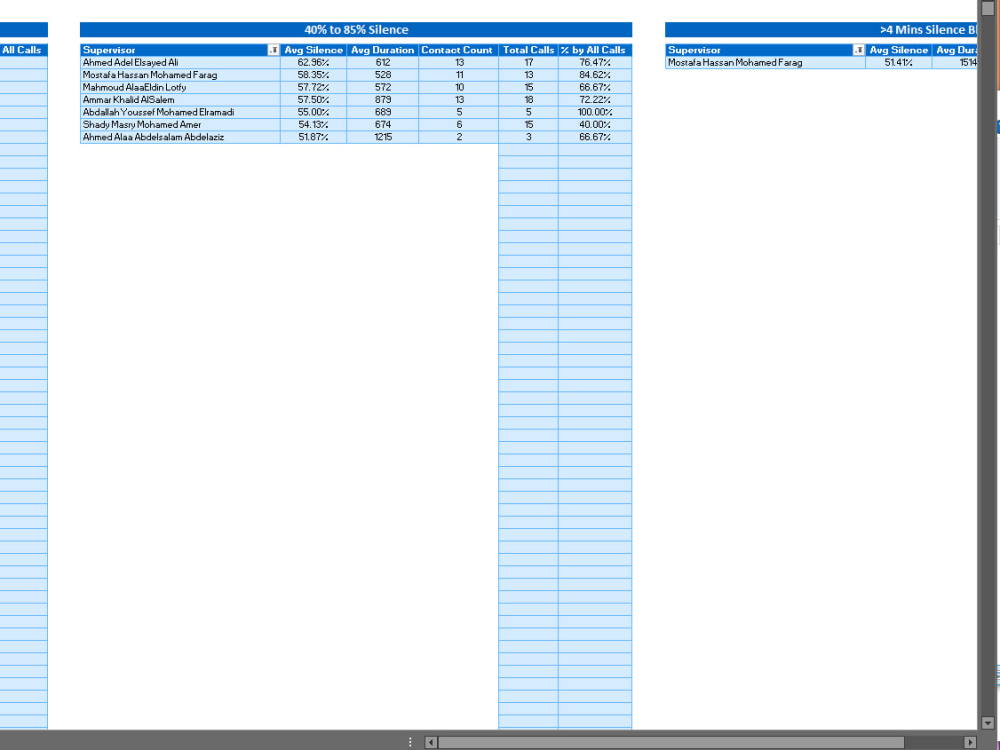The width and height of the screenshot is (1000, 750).
Task: Select cell 'Ahmed Adel Elsayed Ali'
Action: click(180, 62)
